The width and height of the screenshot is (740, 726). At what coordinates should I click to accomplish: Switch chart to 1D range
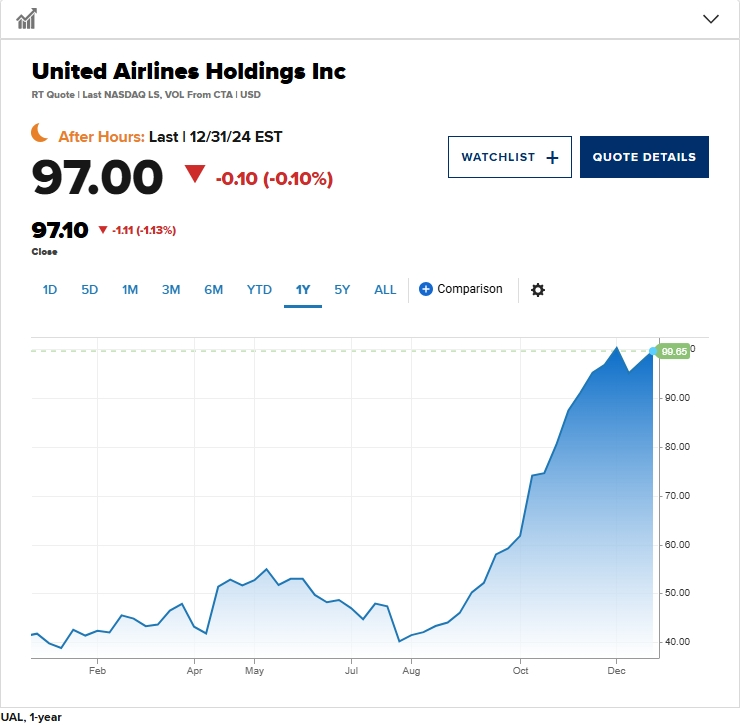coord(50,290)
